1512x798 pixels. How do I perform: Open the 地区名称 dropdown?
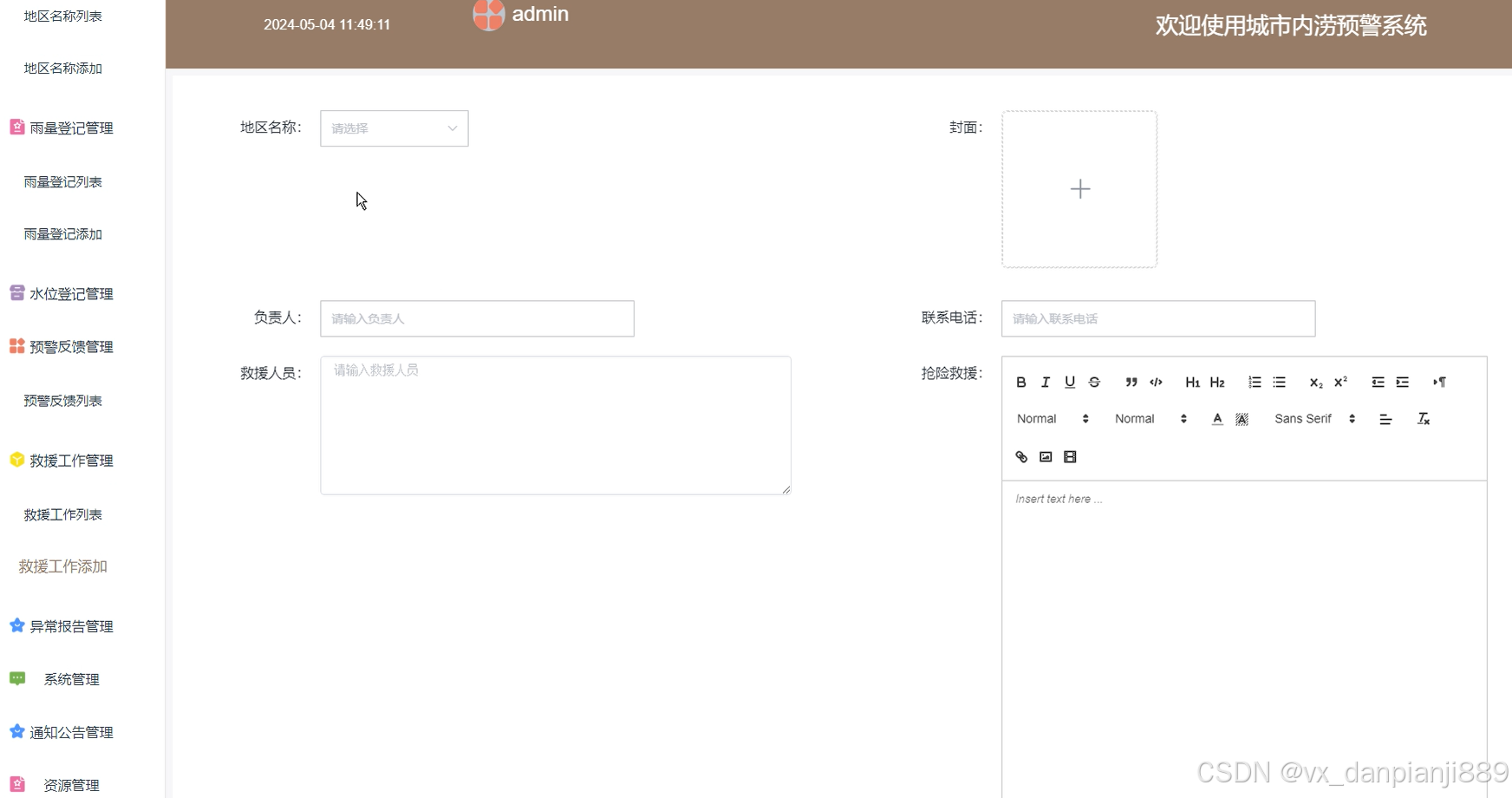pyautogui.click(x=394, y=128)
